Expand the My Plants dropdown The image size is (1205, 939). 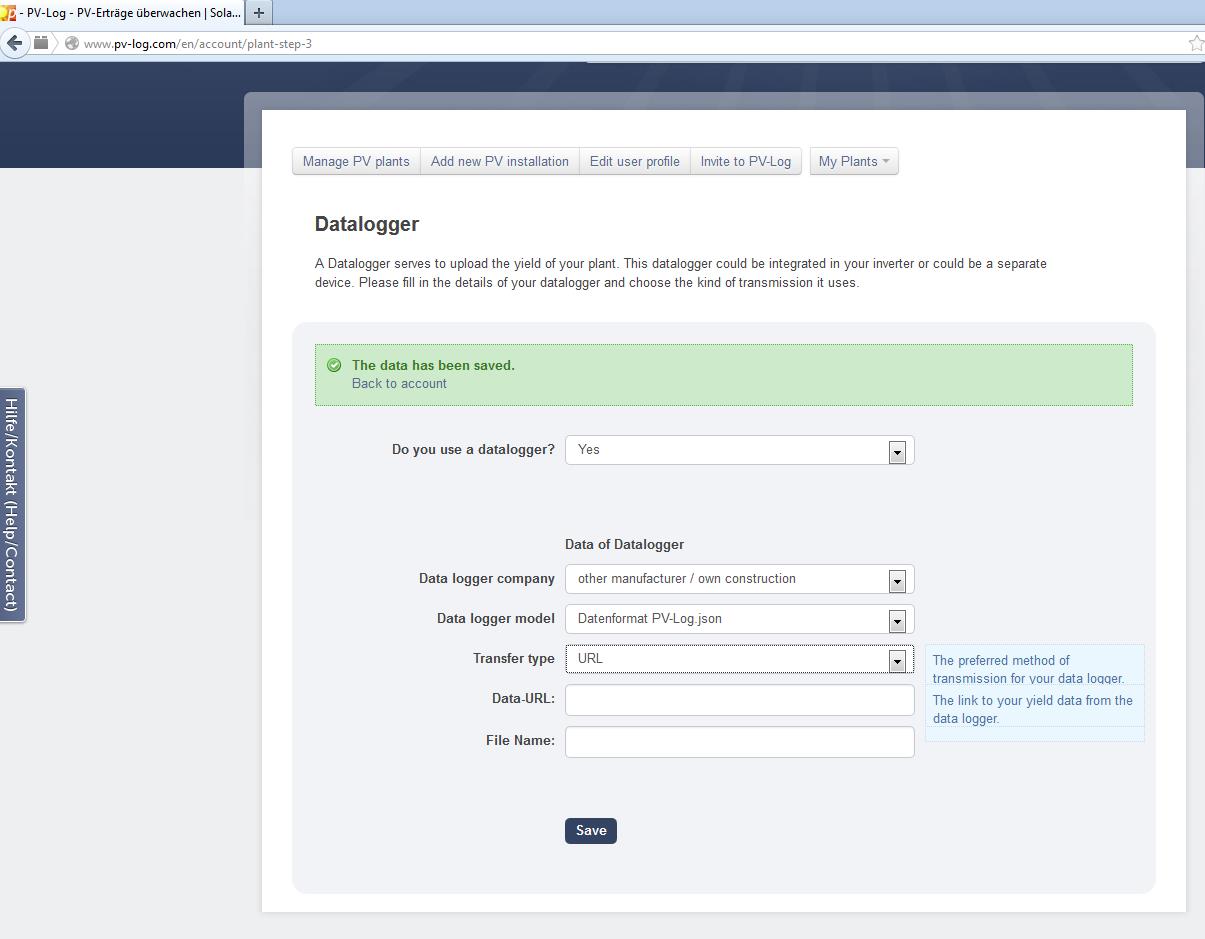point(853,161)
